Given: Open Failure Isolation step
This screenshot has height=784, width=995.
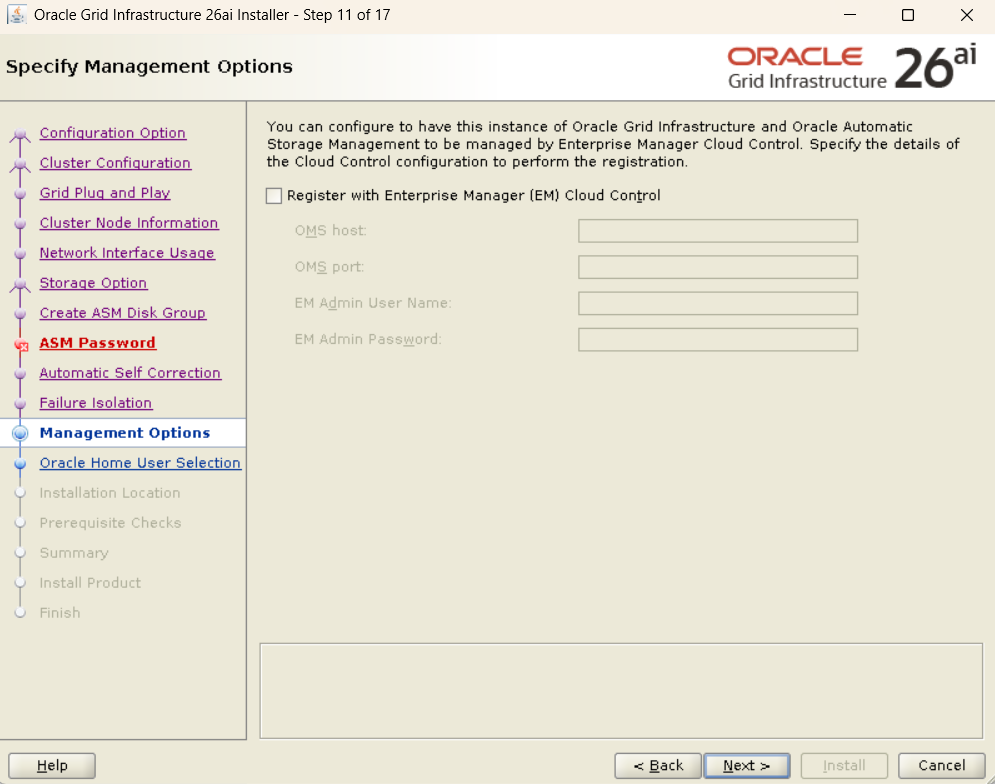Looking at the screenshot, I should click(96, 403).
